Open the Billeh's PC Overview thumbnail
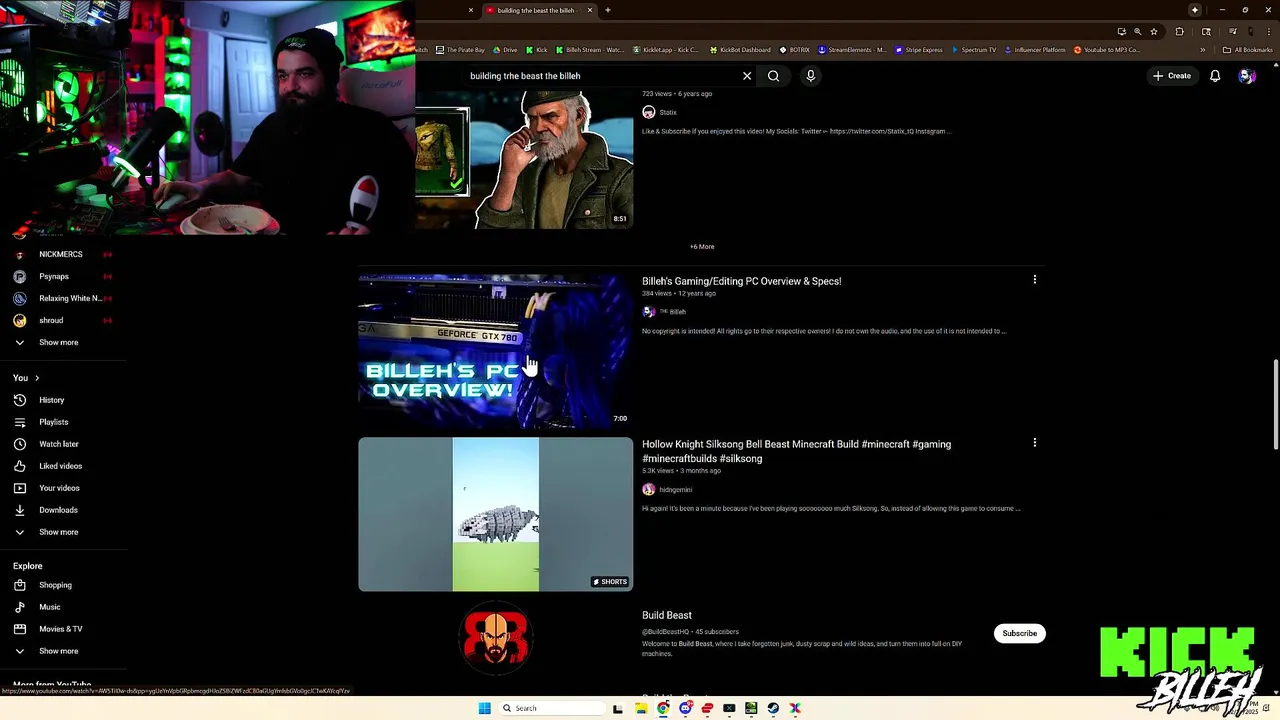Viewport: 1280px width, 720px height. 496,351
